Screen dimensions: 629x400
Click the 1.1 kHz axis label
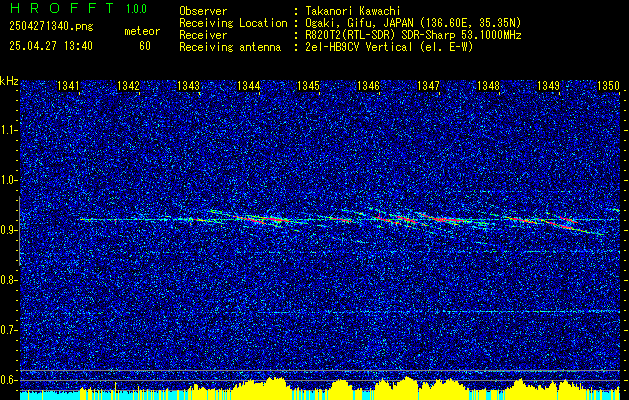9,131
